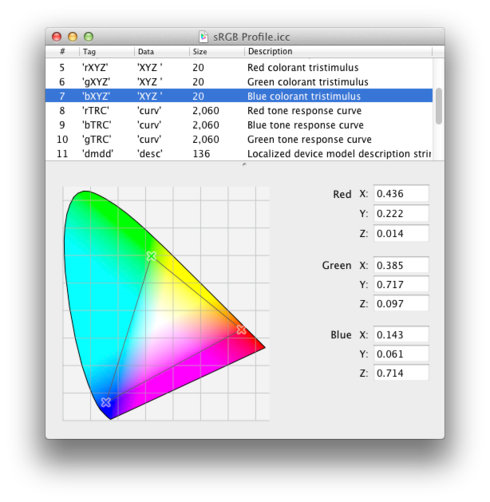
Task: Sort table by the # column header
Action: 62,51
